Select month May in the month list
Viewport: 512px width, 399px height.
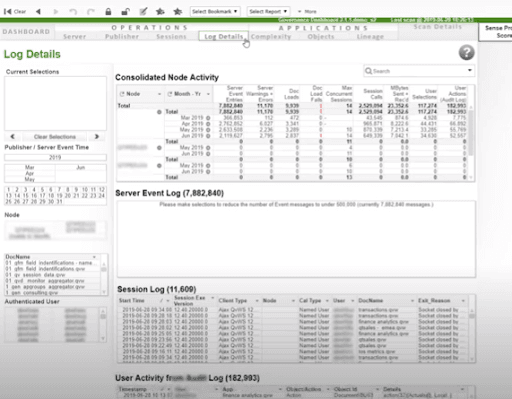click(30, 179)
